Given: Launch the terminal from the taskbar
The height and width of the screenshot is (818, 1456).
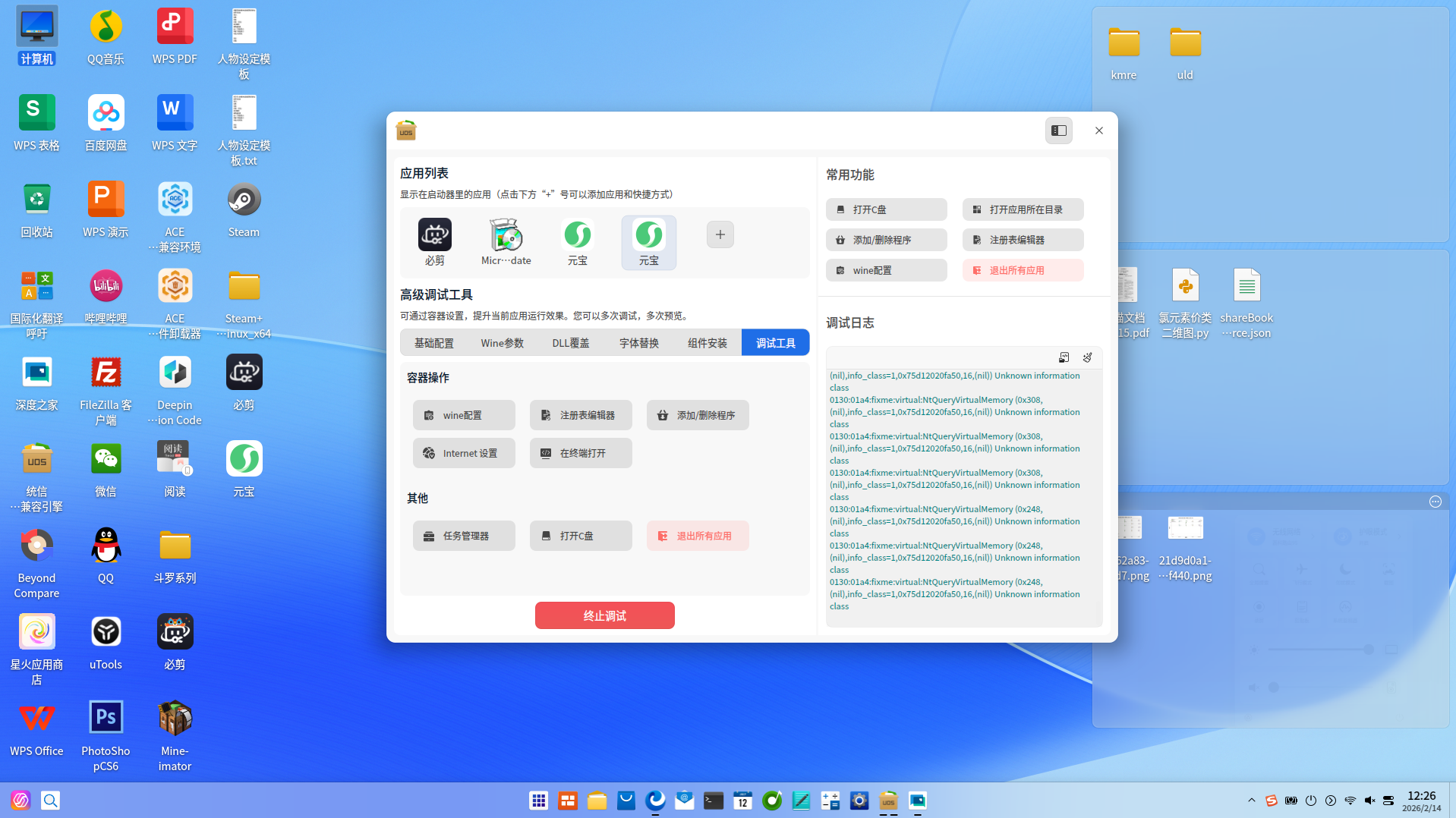Looking at the screenshot, I should [714, 801].
